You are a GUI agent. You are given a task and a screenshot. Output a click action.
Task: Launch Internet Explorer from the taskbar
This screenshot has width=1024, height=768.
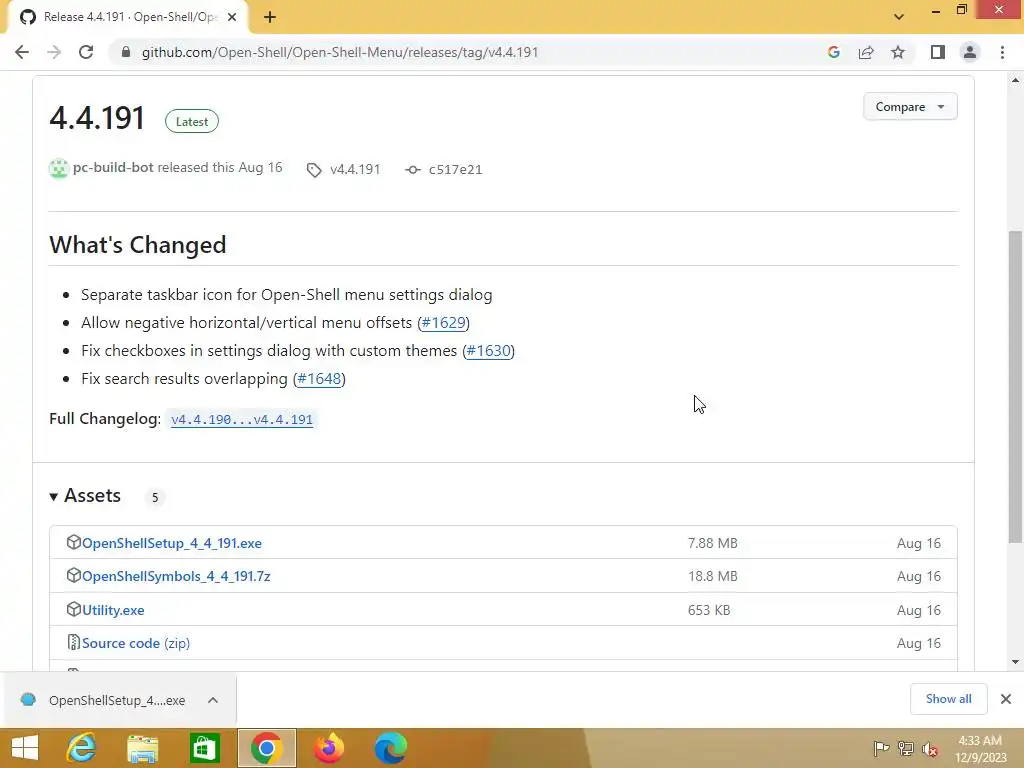(82, 748)
